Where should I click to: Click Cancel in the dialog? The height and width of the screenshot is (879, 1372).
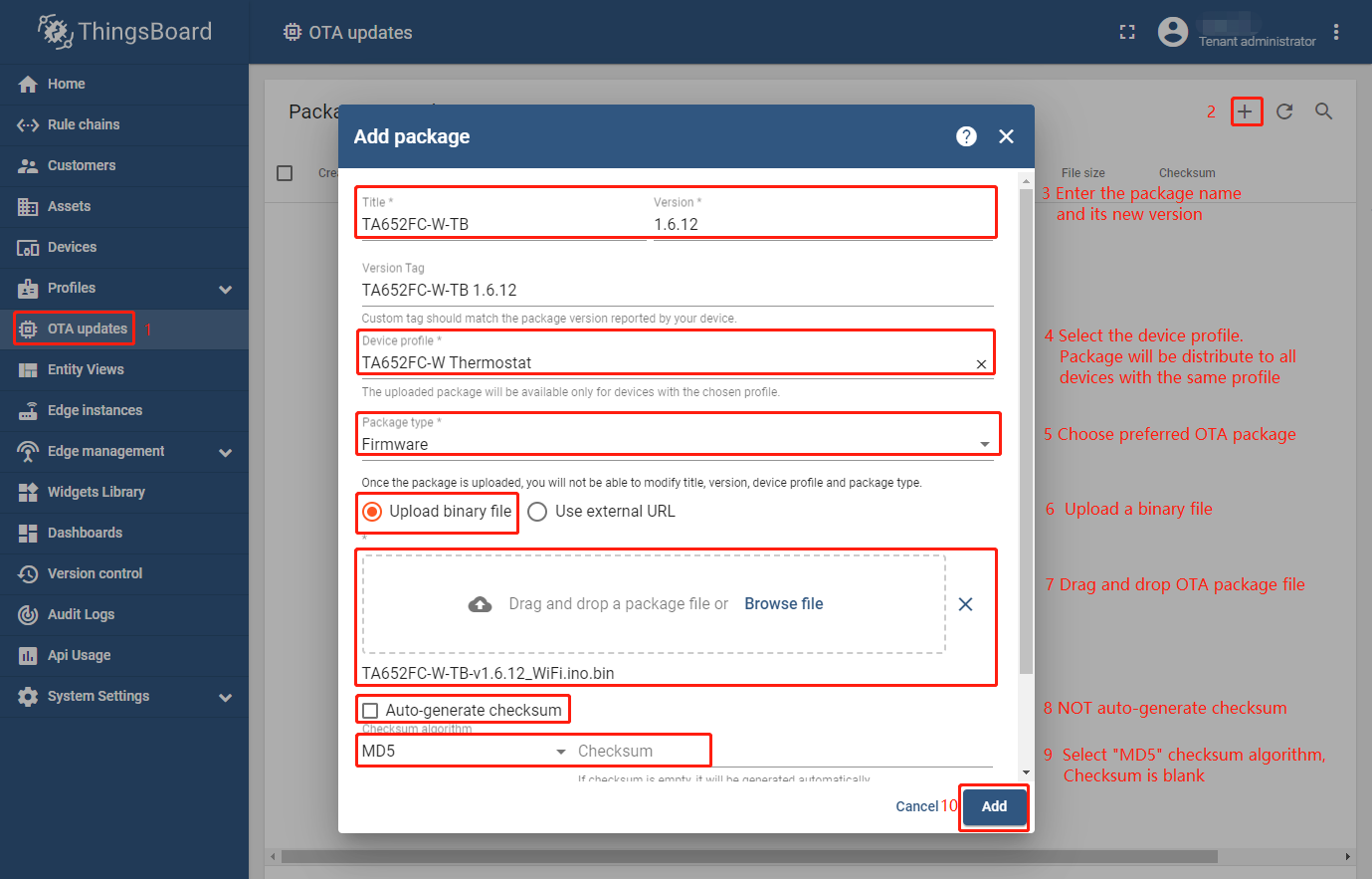[x=916, y=806]
